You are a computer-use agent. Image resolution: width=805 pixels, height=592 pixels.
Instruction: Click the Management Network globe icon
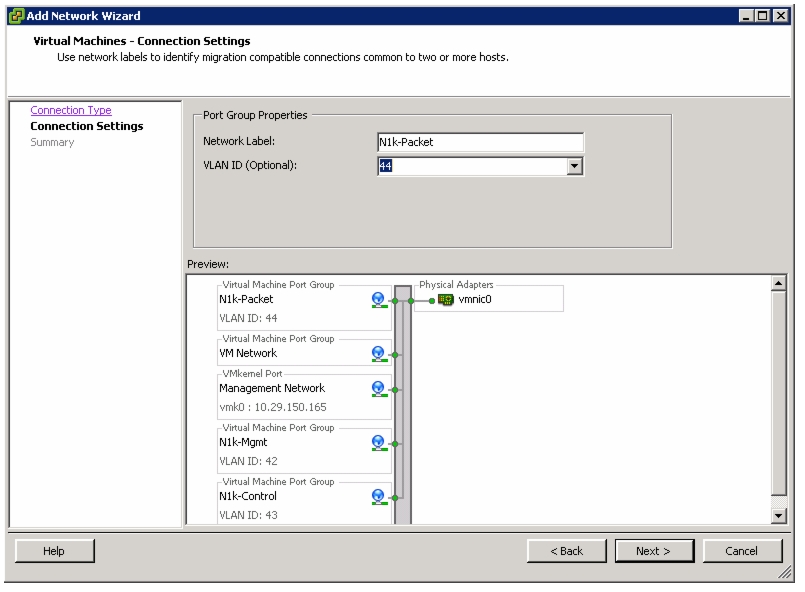pos(379,389)
